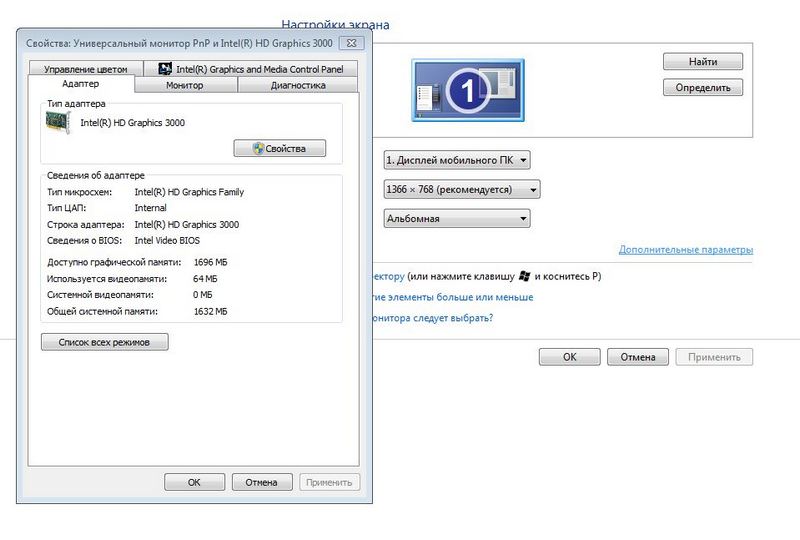
Task: Click the shield icon on the Свойства button
Action: (257, 149)
